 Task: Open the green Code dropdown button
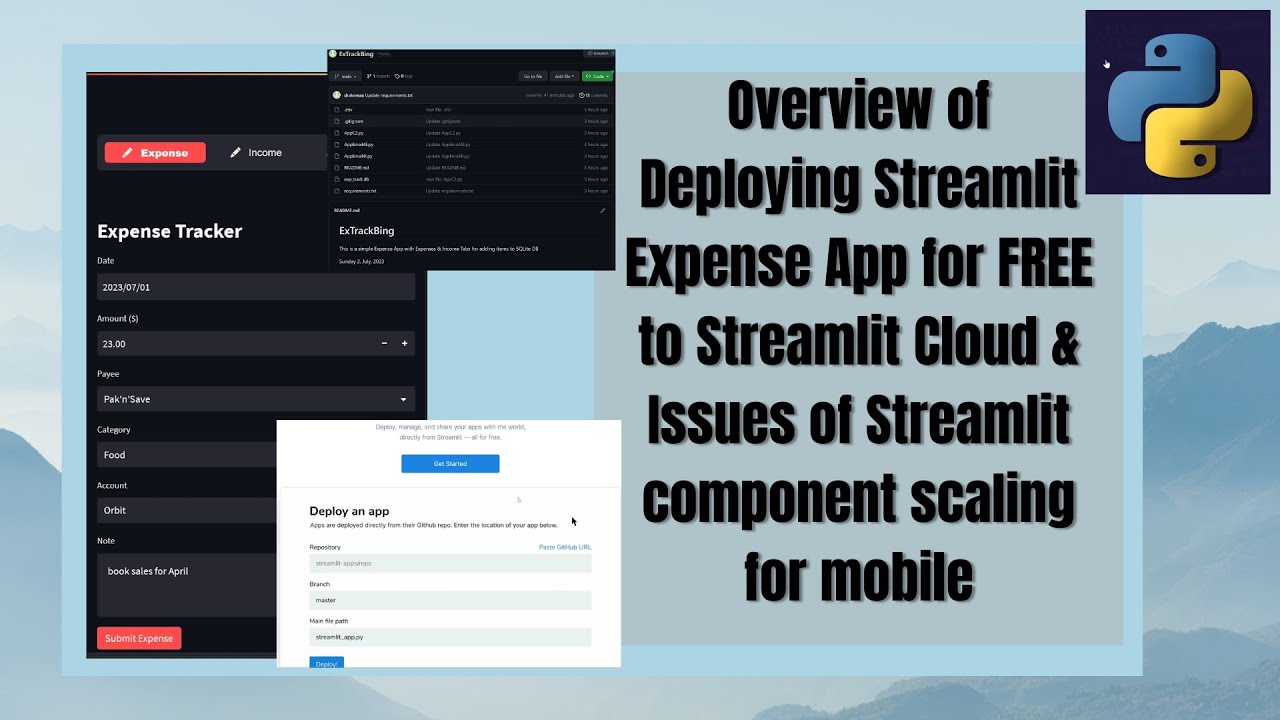(597, 76)
